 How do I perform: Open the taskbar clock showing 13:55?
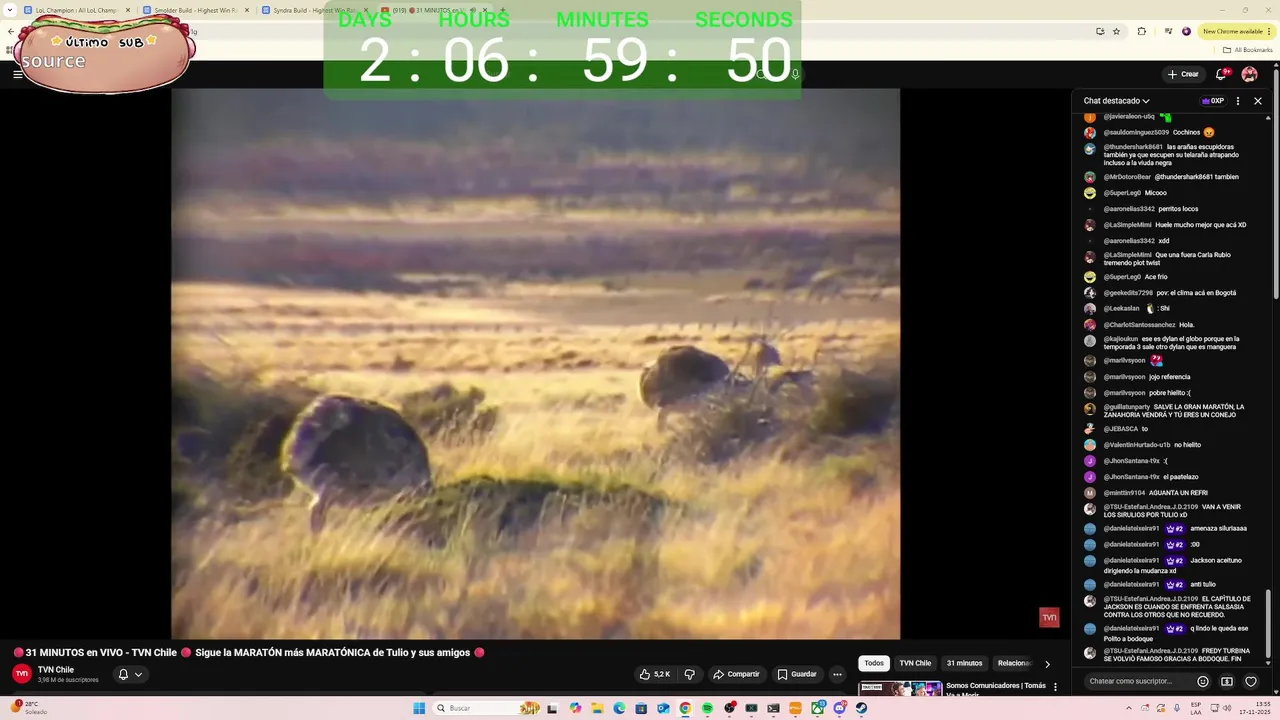[x=1255, y=708]
